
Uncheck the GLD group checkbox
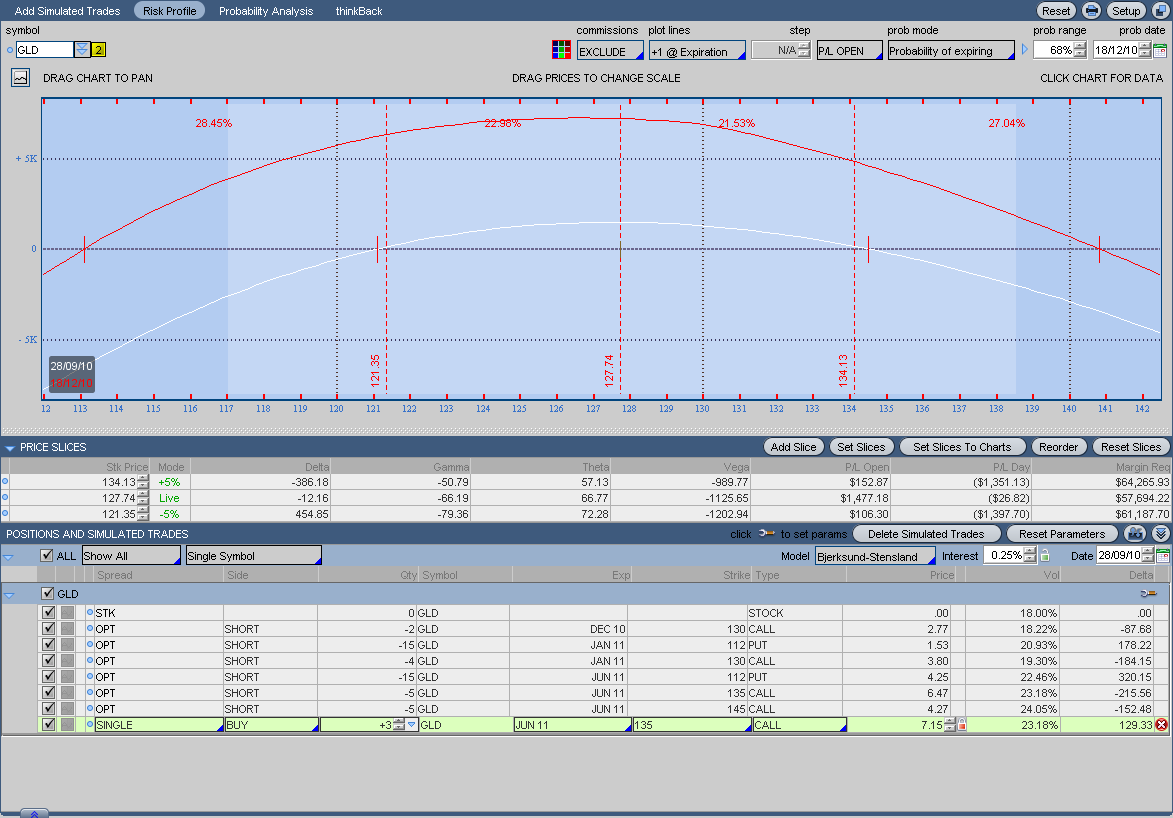tap(48, 594)
